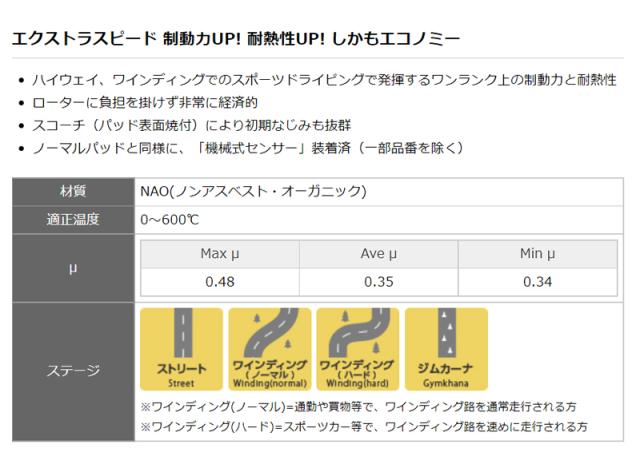Screen dimensions: 640x472
Task: Click the Max μ column header
Action: pos(219,254)
